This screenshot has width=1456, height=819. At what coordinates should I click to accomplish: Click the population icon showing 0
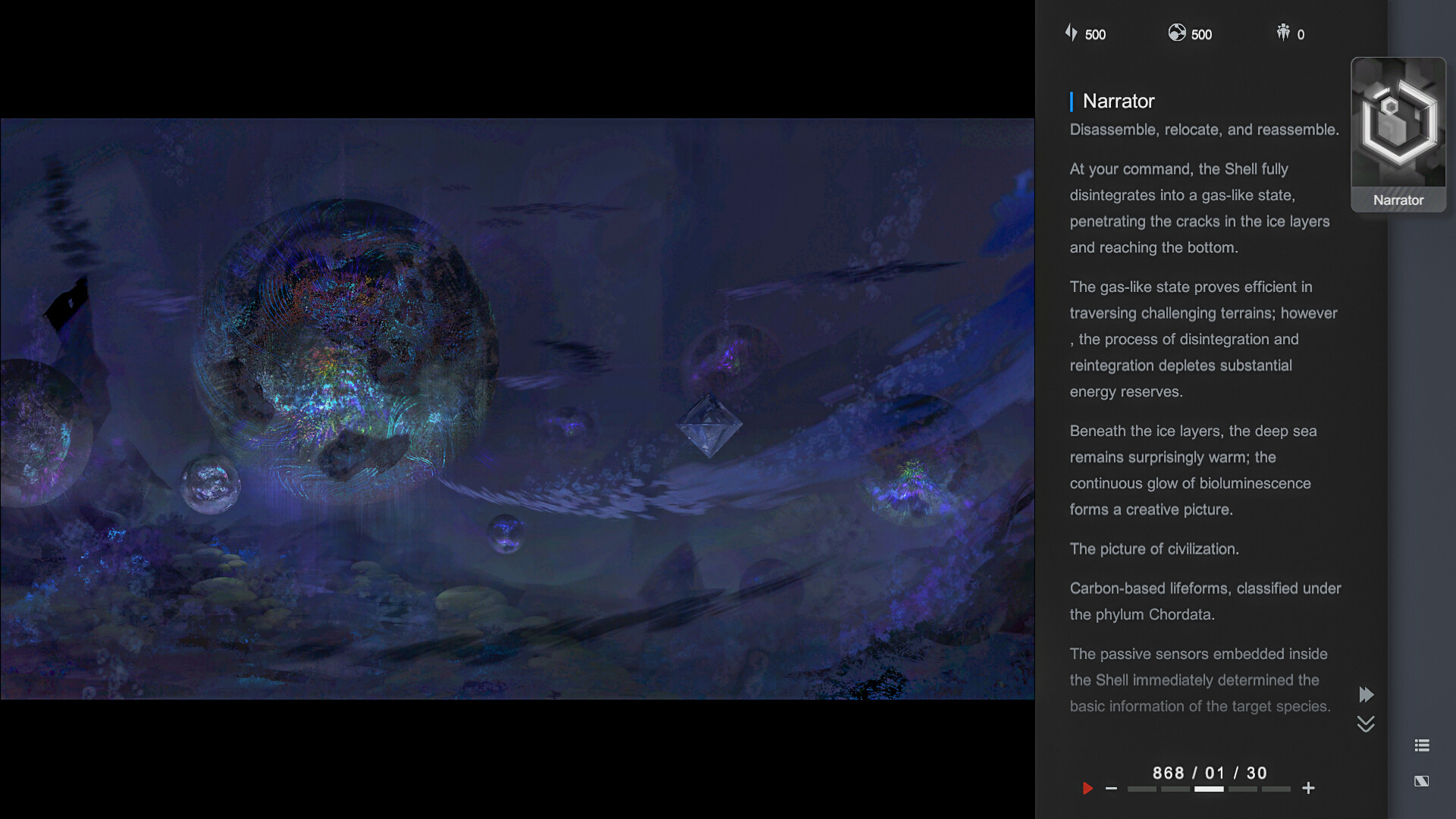pyautogui.click(x=1283, y=33)
